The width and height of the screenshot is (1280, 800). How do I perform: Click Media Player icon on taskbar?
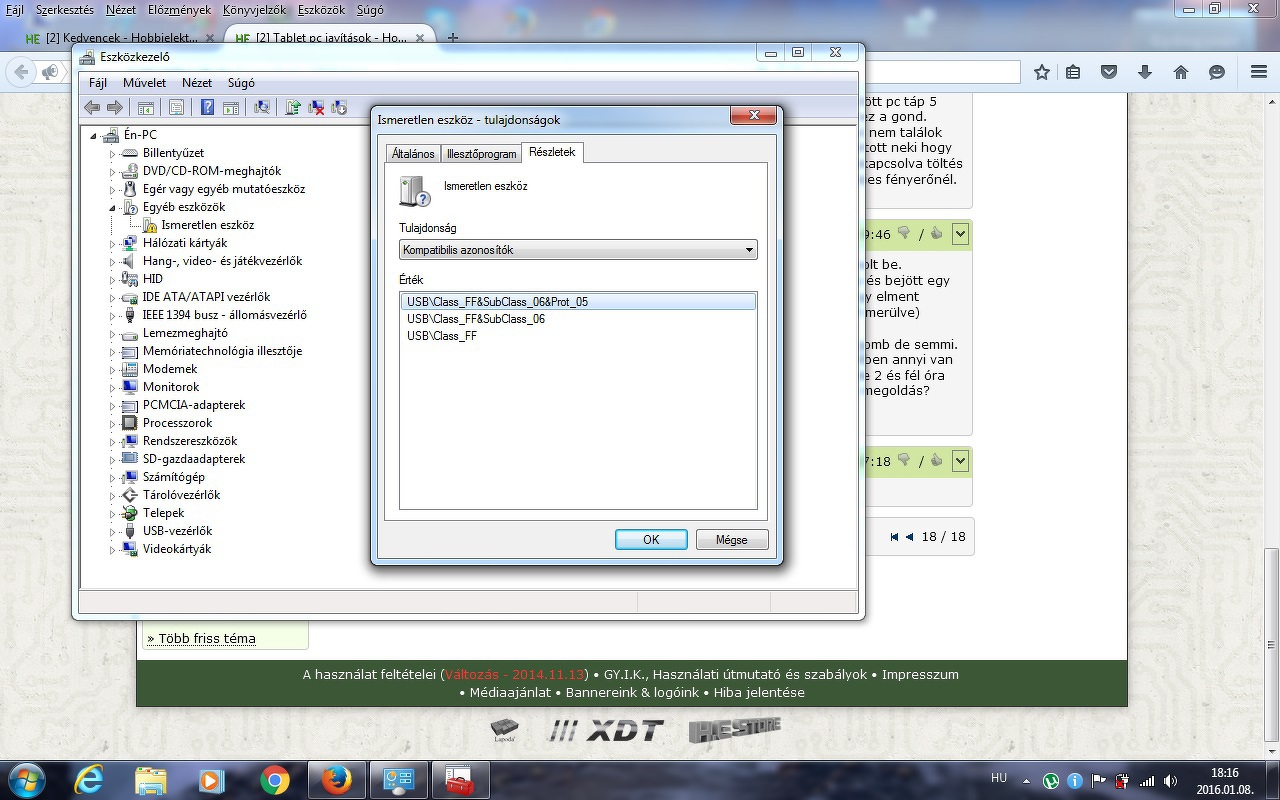coord(212,780)
